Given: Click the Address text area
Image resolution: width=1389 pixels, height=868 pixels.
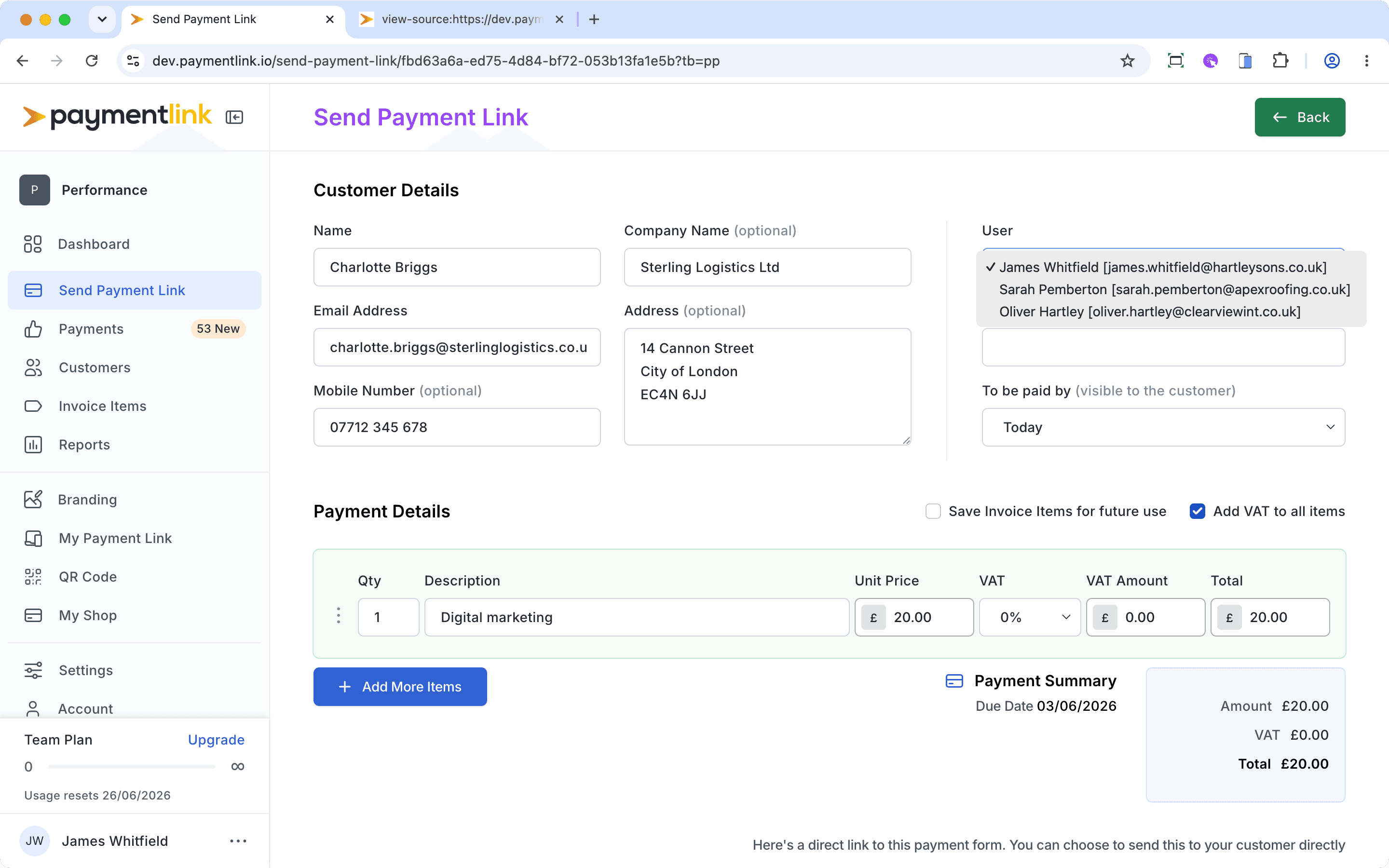Looking at the screenshot, I should point(767,386).
